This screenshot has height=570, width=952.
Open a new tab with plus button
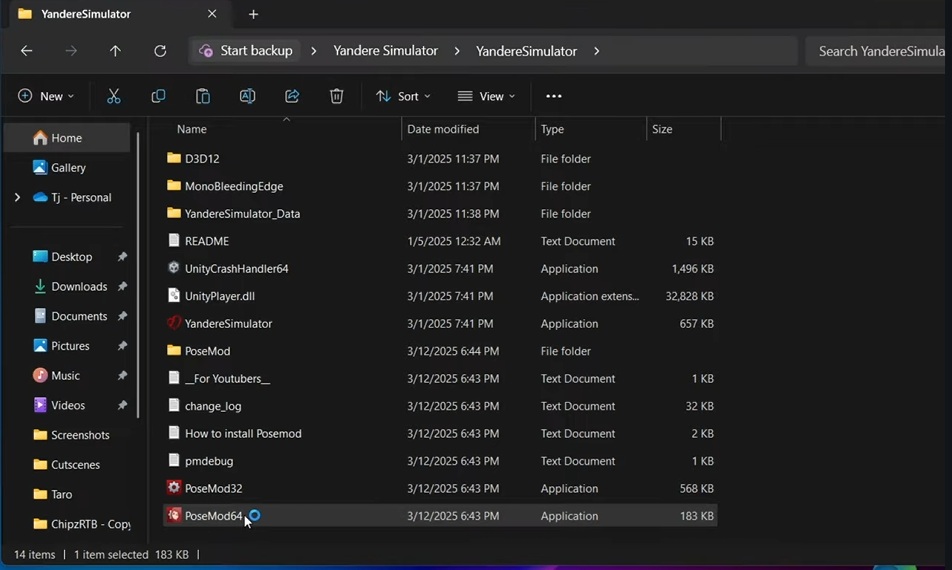click(253, 14)
